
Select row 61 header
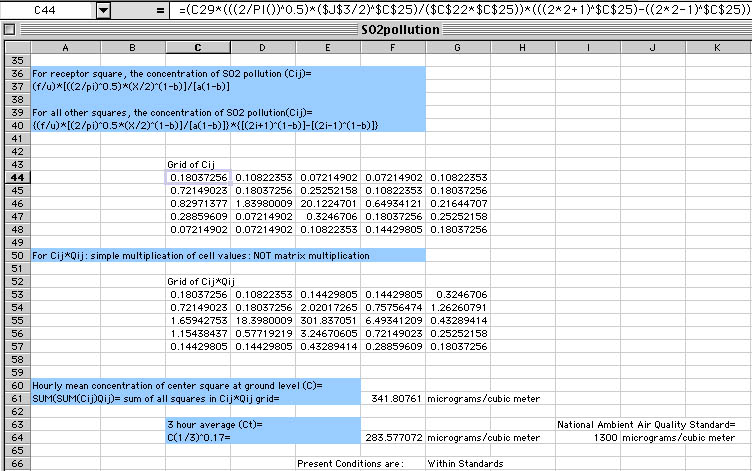coord(18,399)
